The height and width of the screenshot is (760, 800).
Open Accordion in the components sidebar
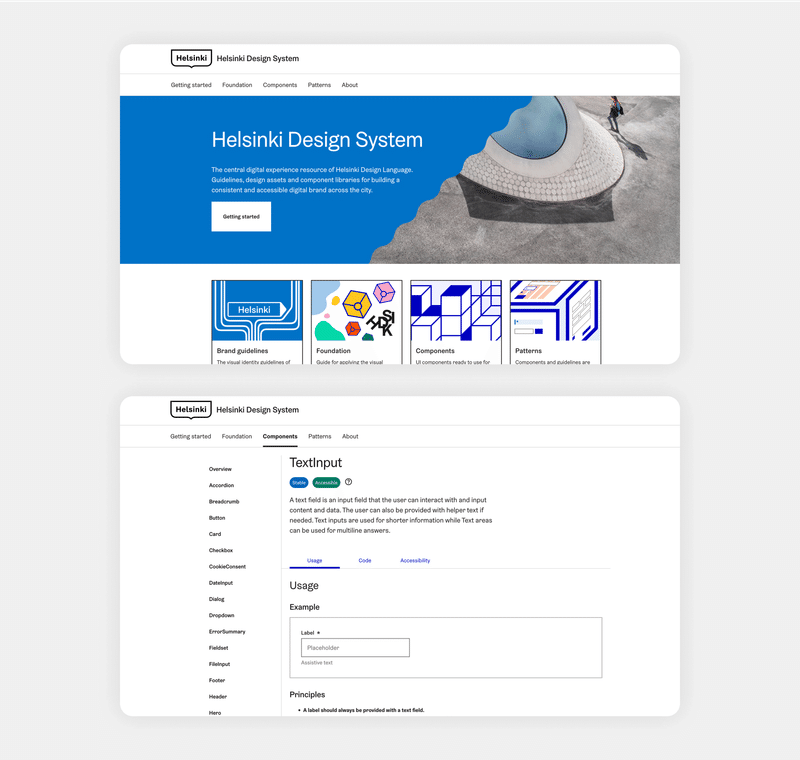coord(221,486)
